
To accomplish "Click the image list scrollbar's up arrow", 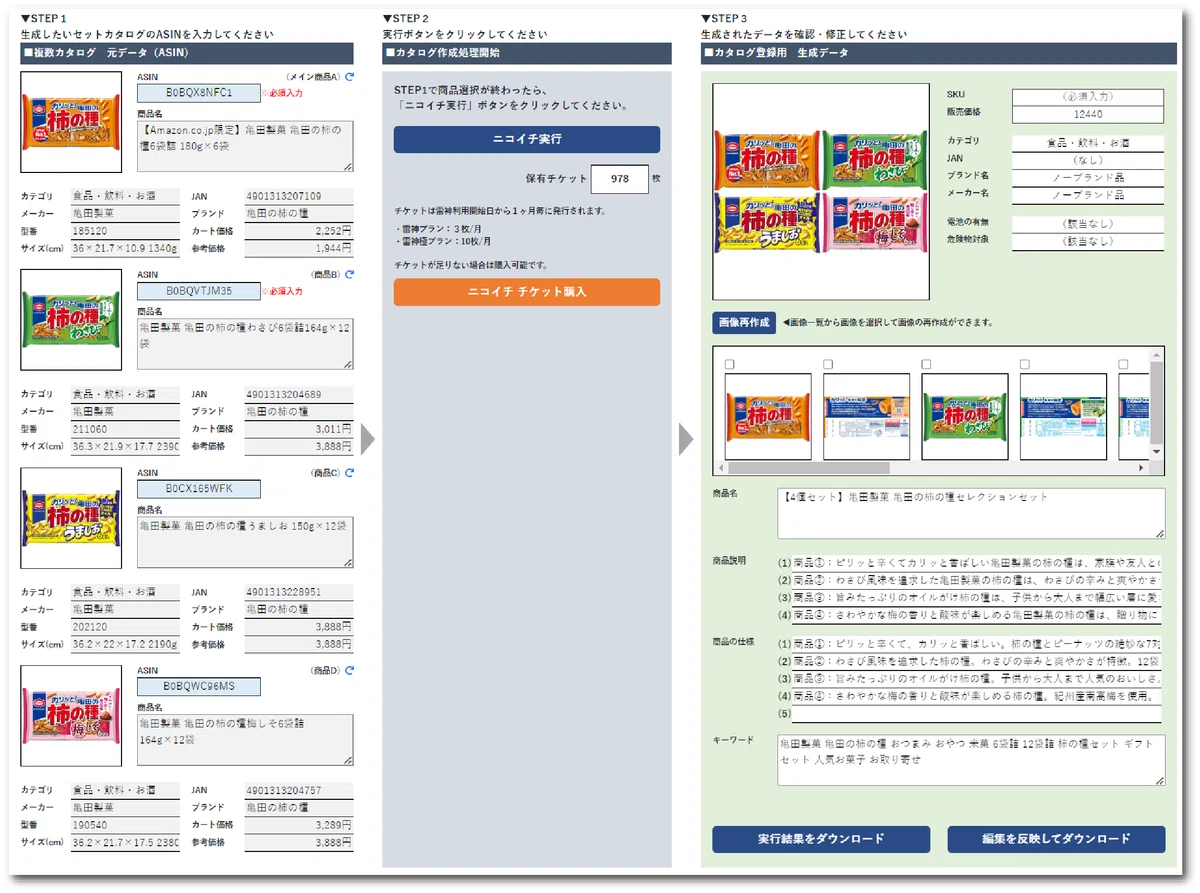I will [1156, 354].
